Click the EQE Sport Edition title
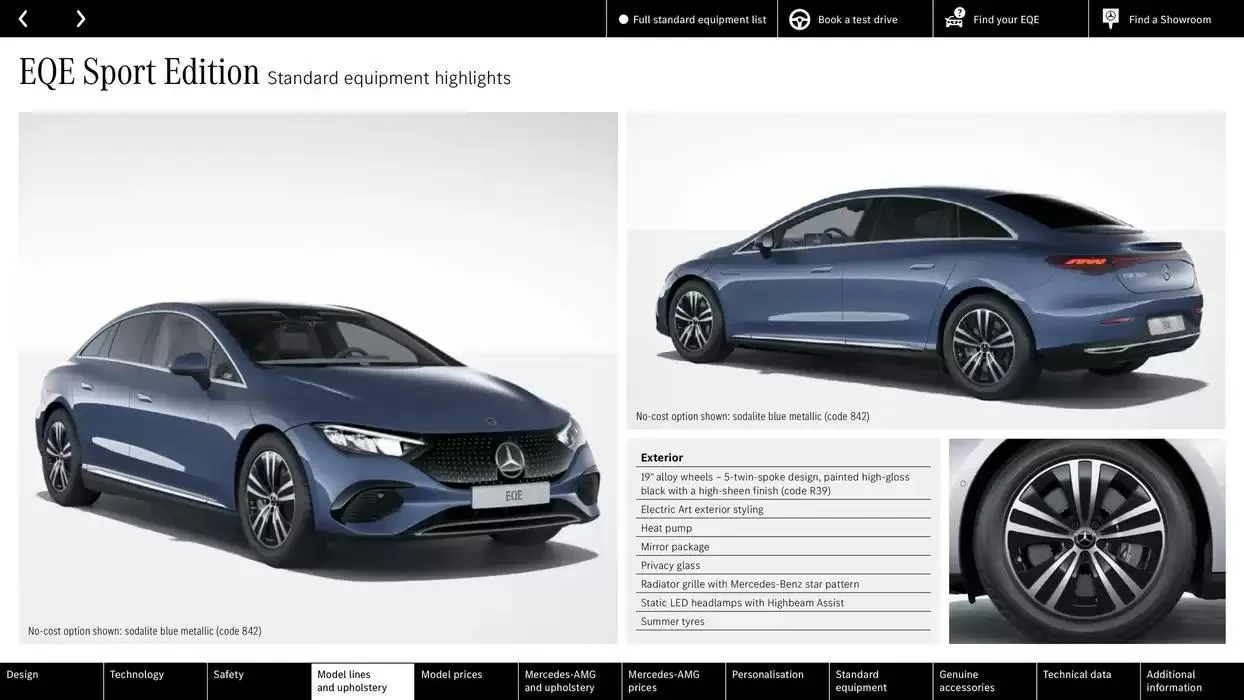Viewport: 1244px width, 700px height. 139,72
